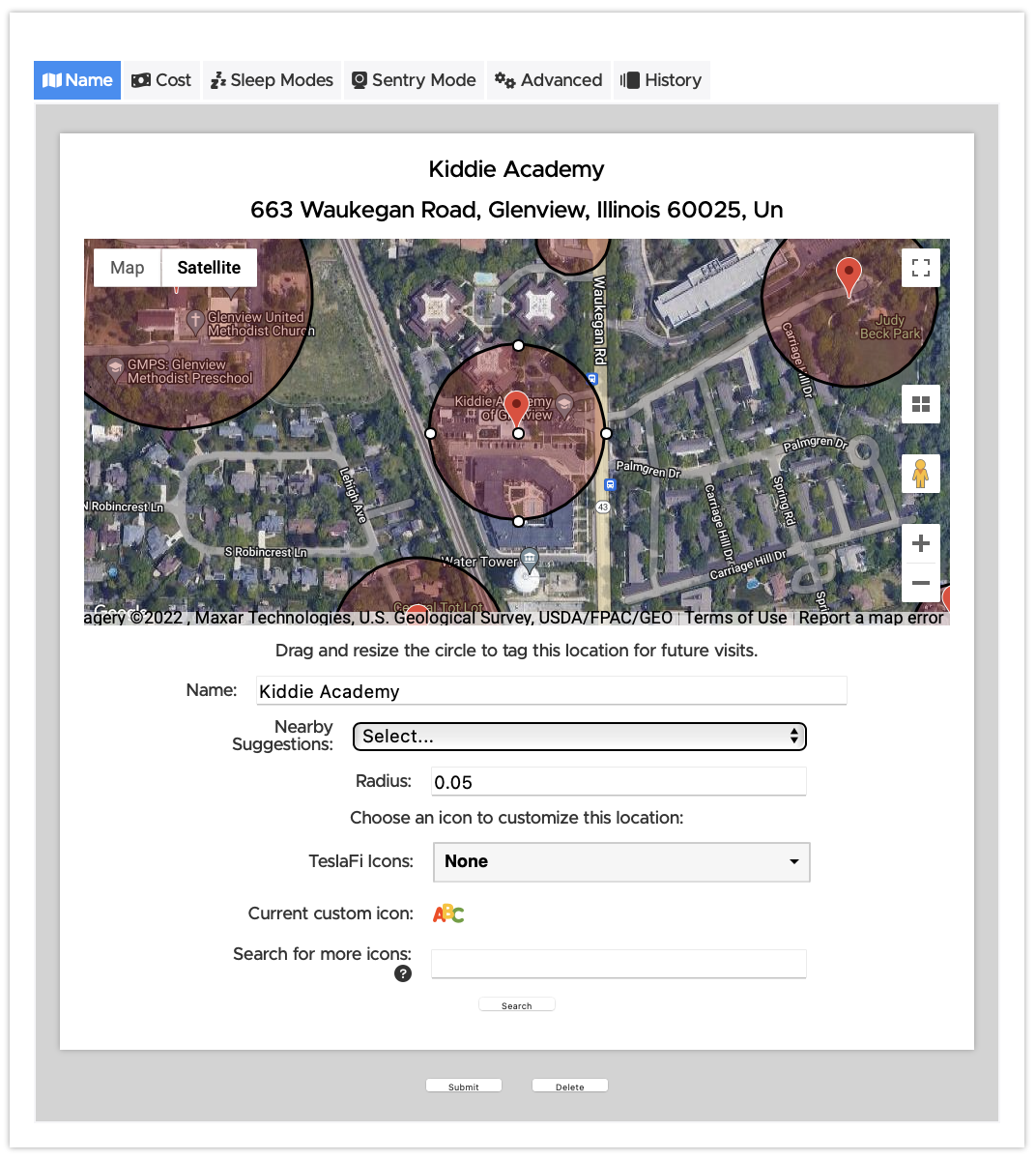Click the Radius input field
This screenshot has height=1160, width=1036.
click(x=619, y=781)
